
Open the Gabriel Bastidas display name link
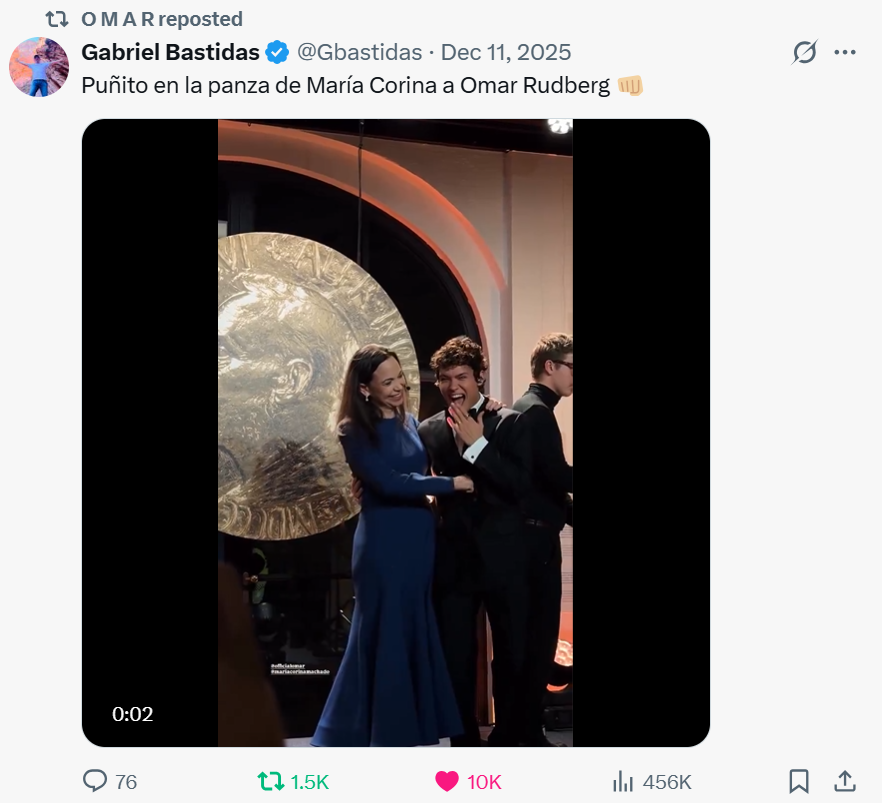pos(170,52)
